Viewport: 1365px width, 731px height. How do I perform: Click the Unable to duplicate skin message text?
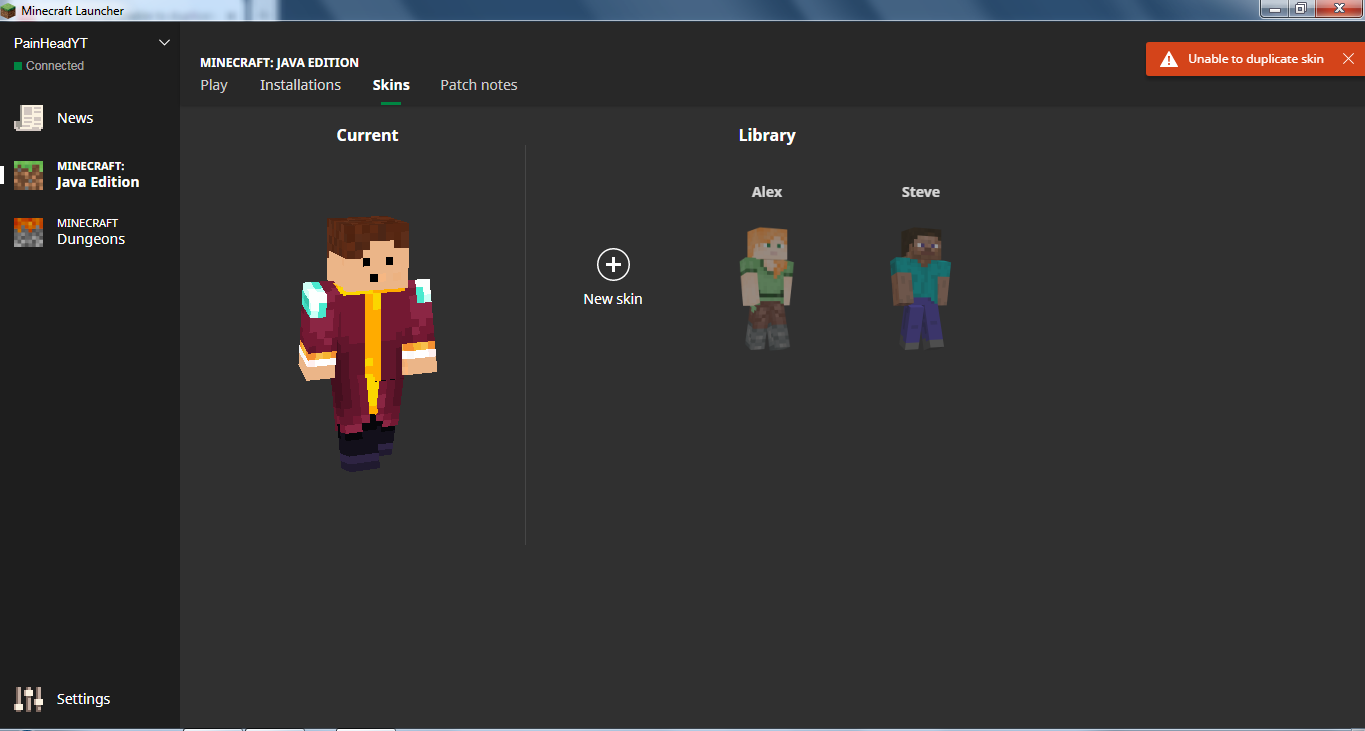point(1255,59)
